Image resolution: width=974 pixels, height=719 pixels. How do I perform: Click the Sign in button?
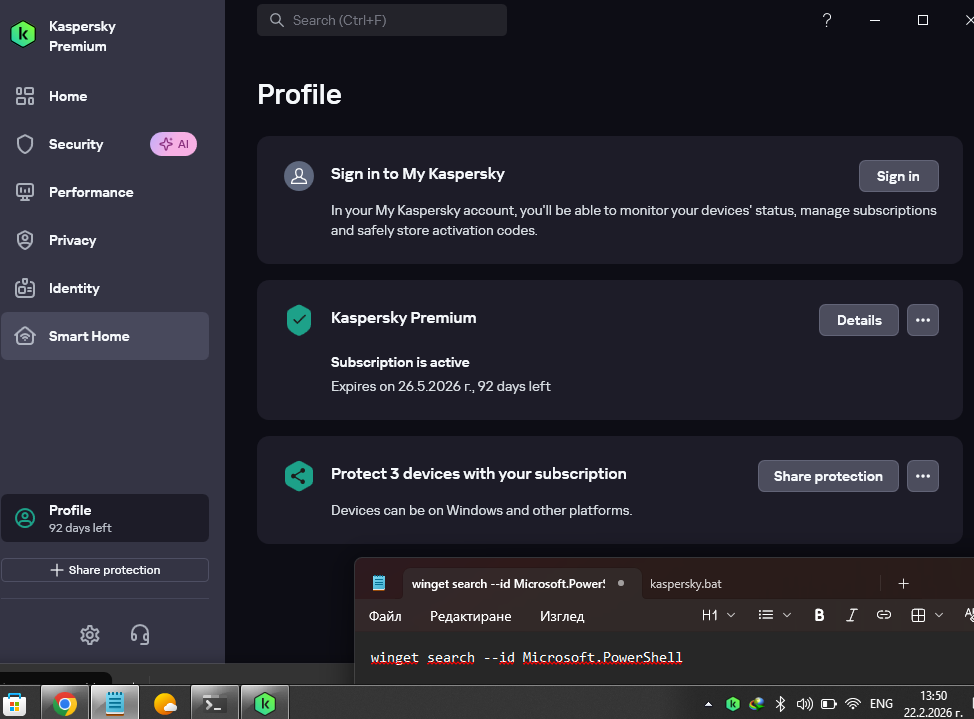click(x=897, y=176)
